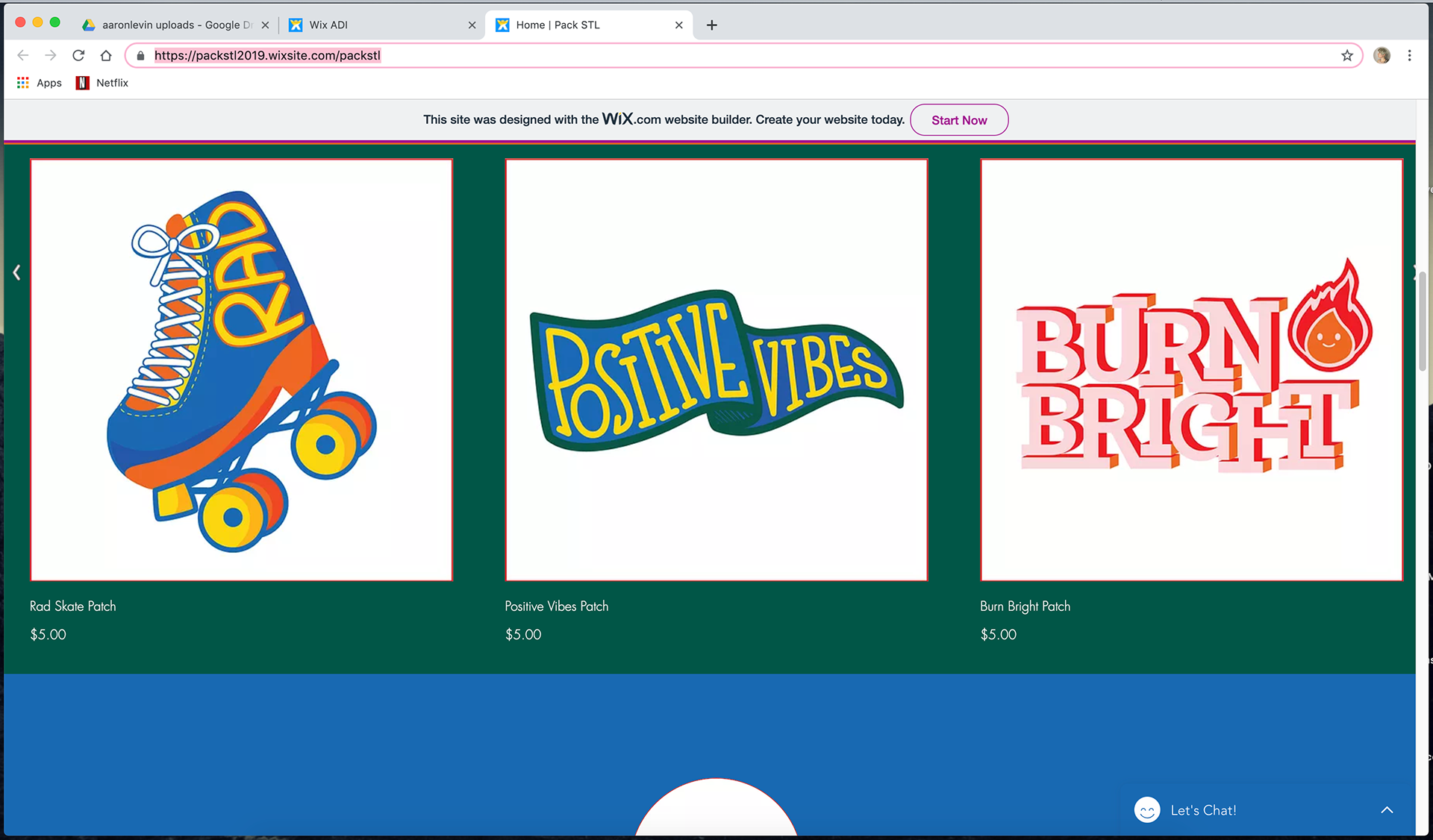Viewport: 1433px width, 840px height.
Task: Open the Burn Bright Patch title link
Action: point(1025,607)
